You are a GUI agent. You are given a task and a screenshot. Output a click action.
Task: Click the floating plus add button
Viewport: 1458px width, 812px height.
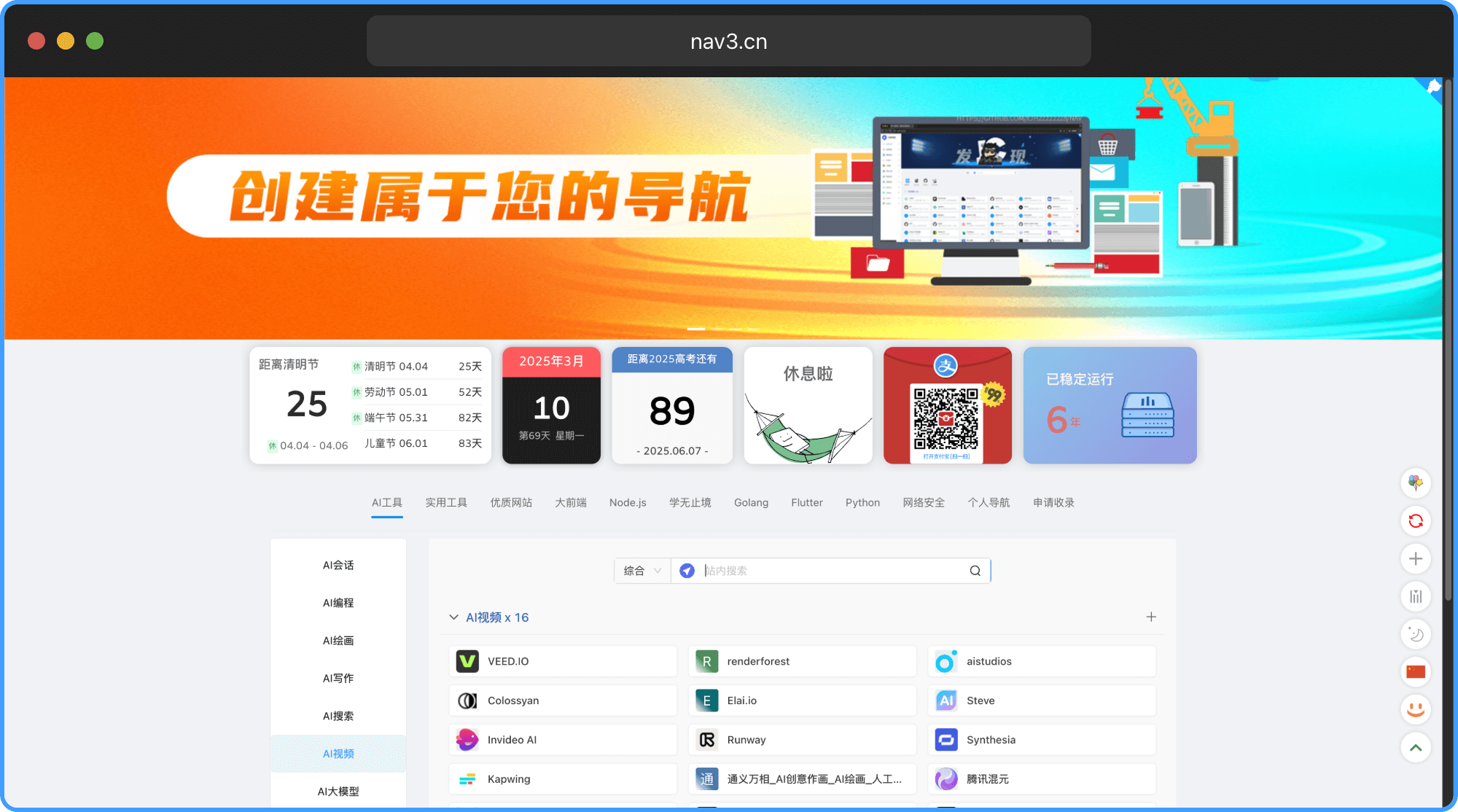click(1416, 559)
